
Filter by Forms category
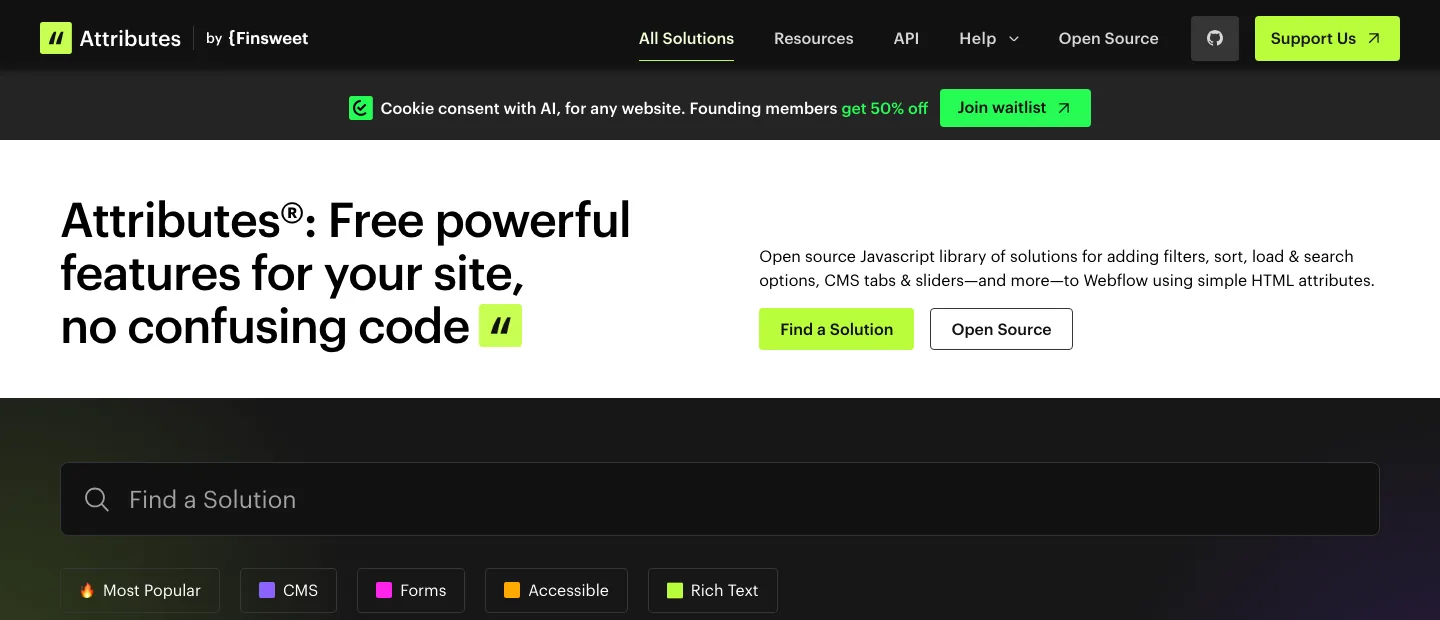pos(411,590)
